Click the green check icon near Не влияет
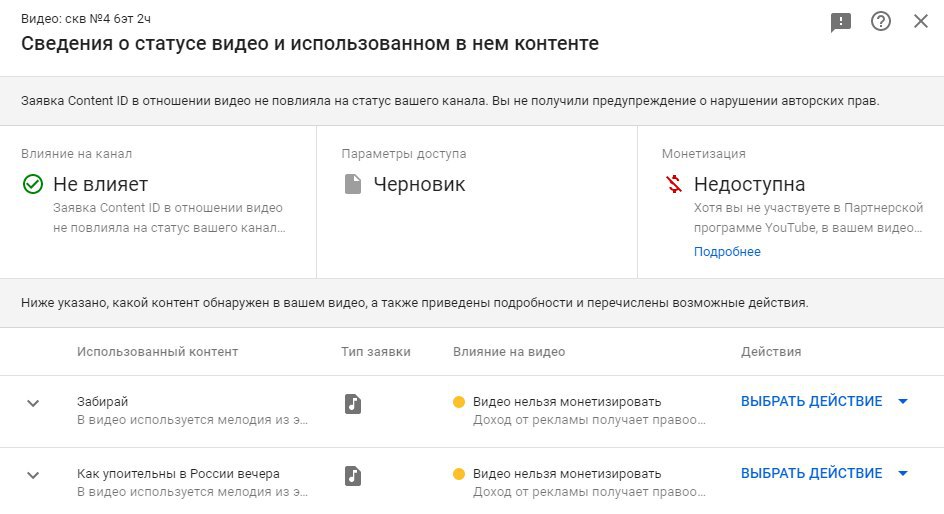The width and height of the screenshot is (944, 514). 33,184
